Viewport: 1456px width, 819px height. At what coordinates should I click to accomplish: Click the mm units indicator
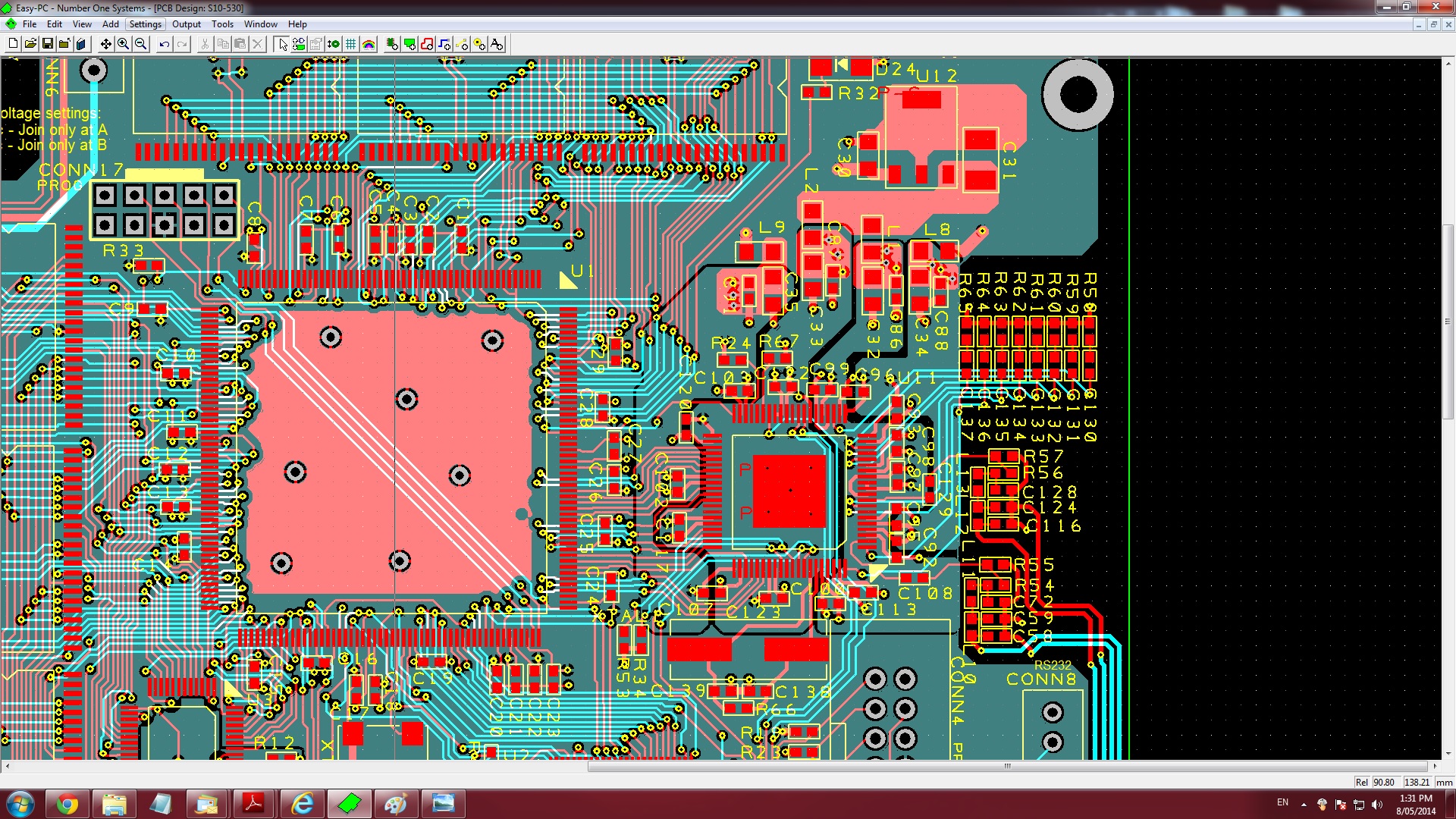1444,782
